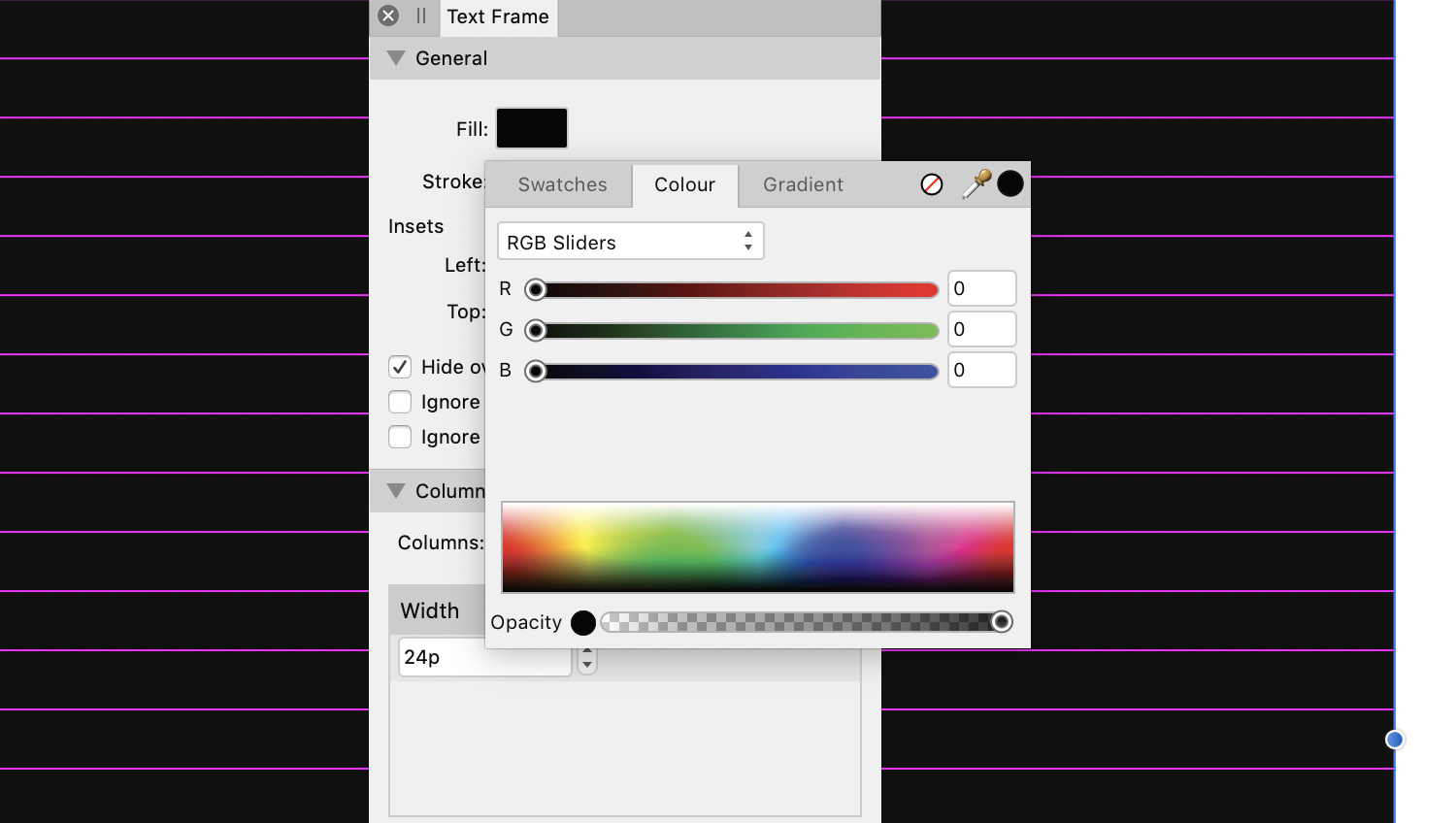This screenshot has width=1456, height=823.
Task: Pick a colour from the spectrum strip
Action: (x=758, y=546)
